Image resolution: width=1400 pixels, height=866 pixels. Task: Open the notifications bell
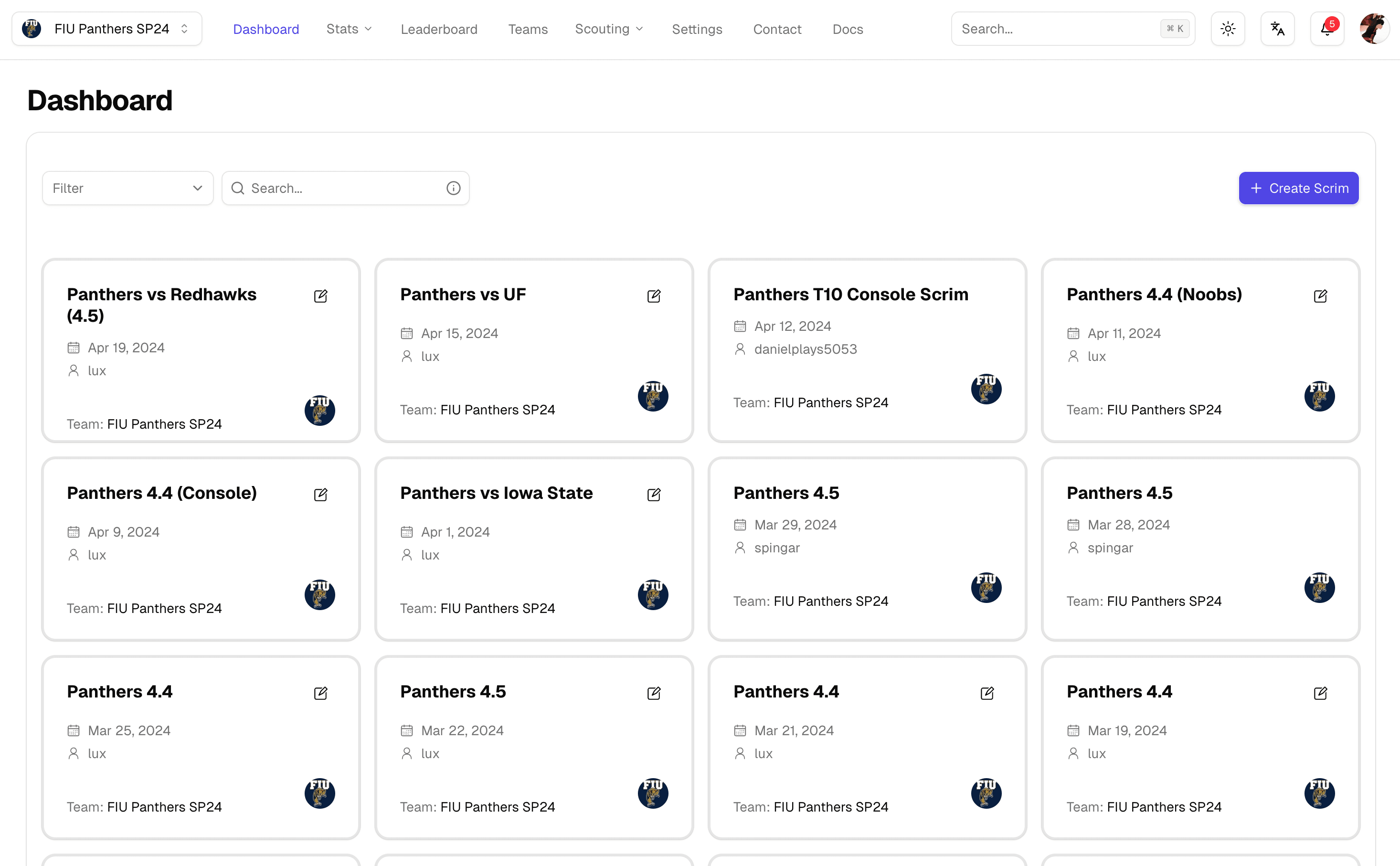1326,28
